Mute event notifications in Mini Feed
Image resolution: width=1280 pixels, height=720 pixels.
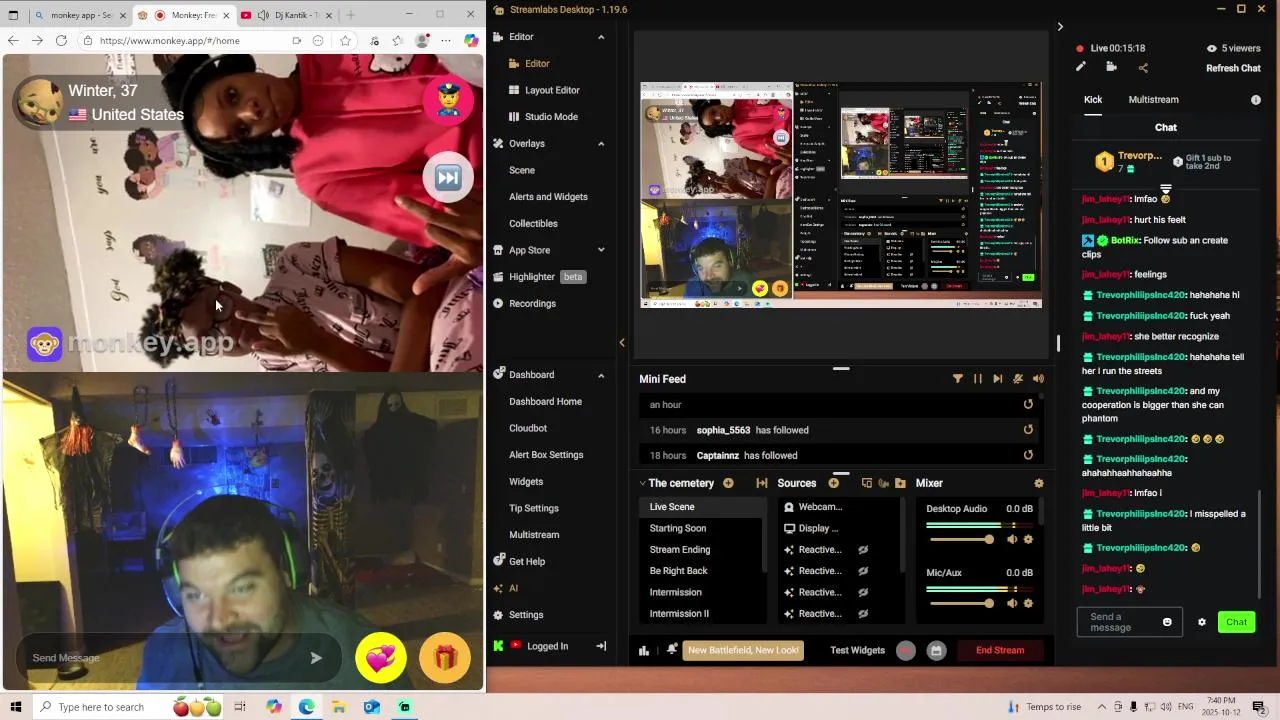point(1018,379)
